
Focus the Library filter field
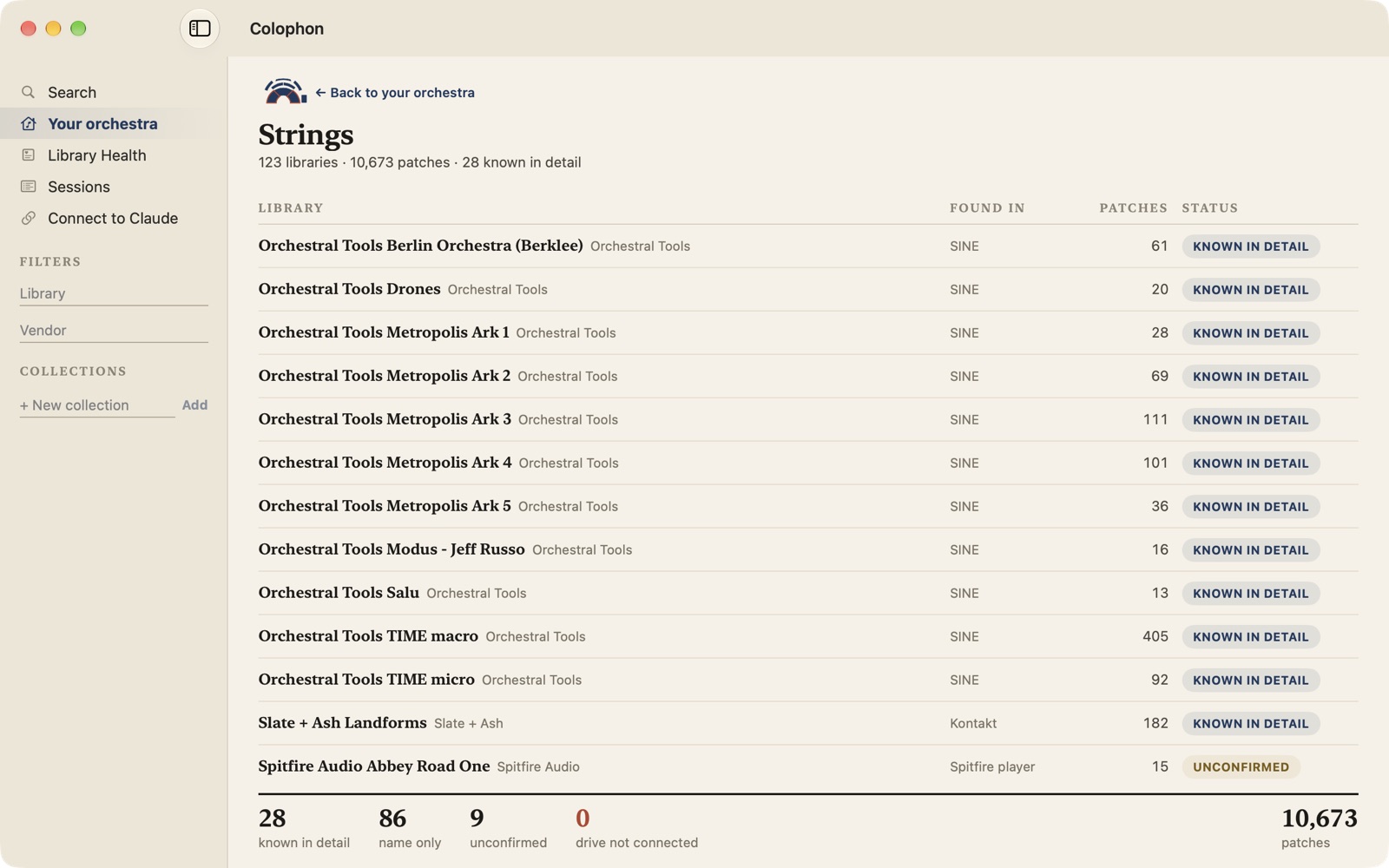point(114,293)
